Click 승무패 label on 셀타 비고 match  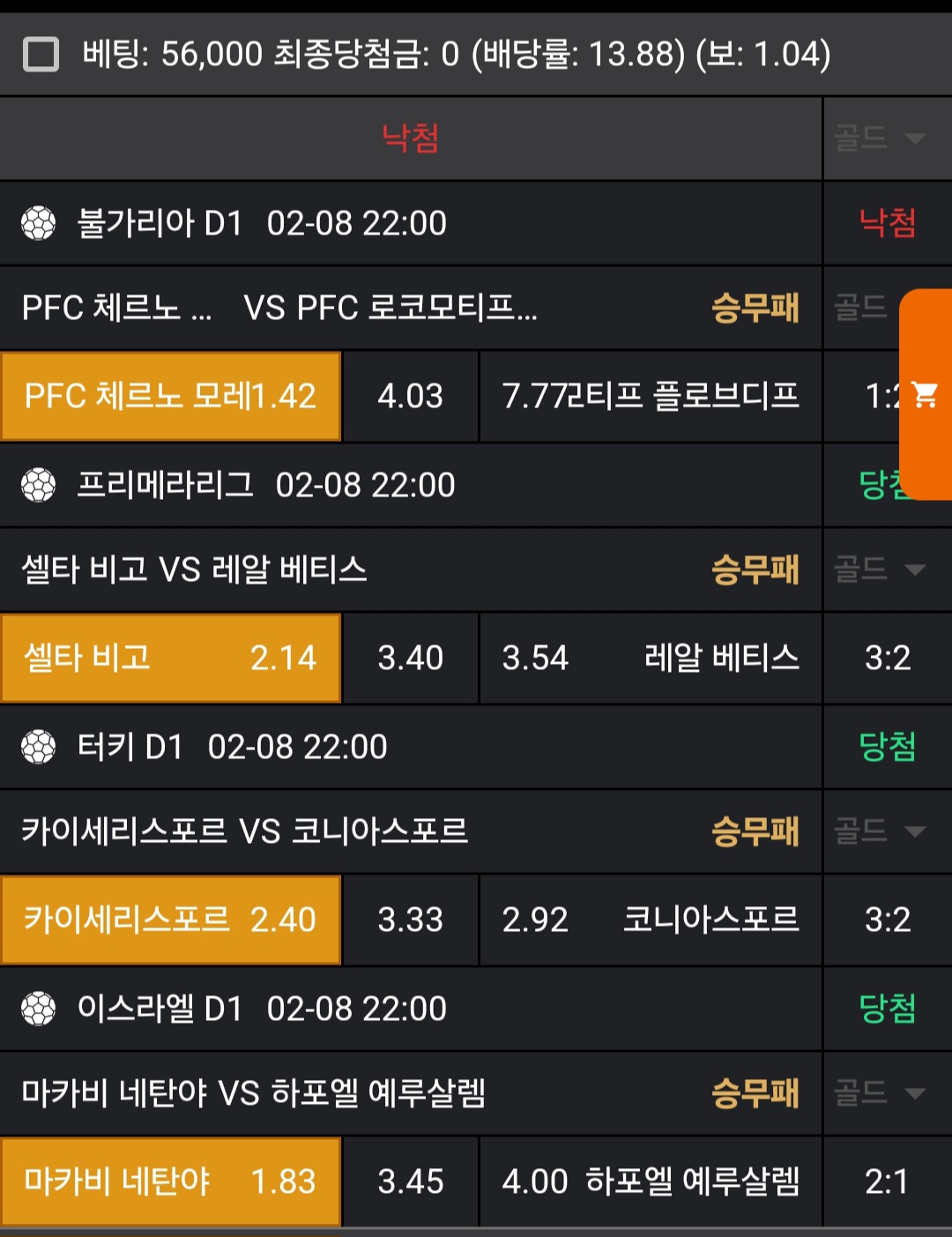tap(755, 570)
